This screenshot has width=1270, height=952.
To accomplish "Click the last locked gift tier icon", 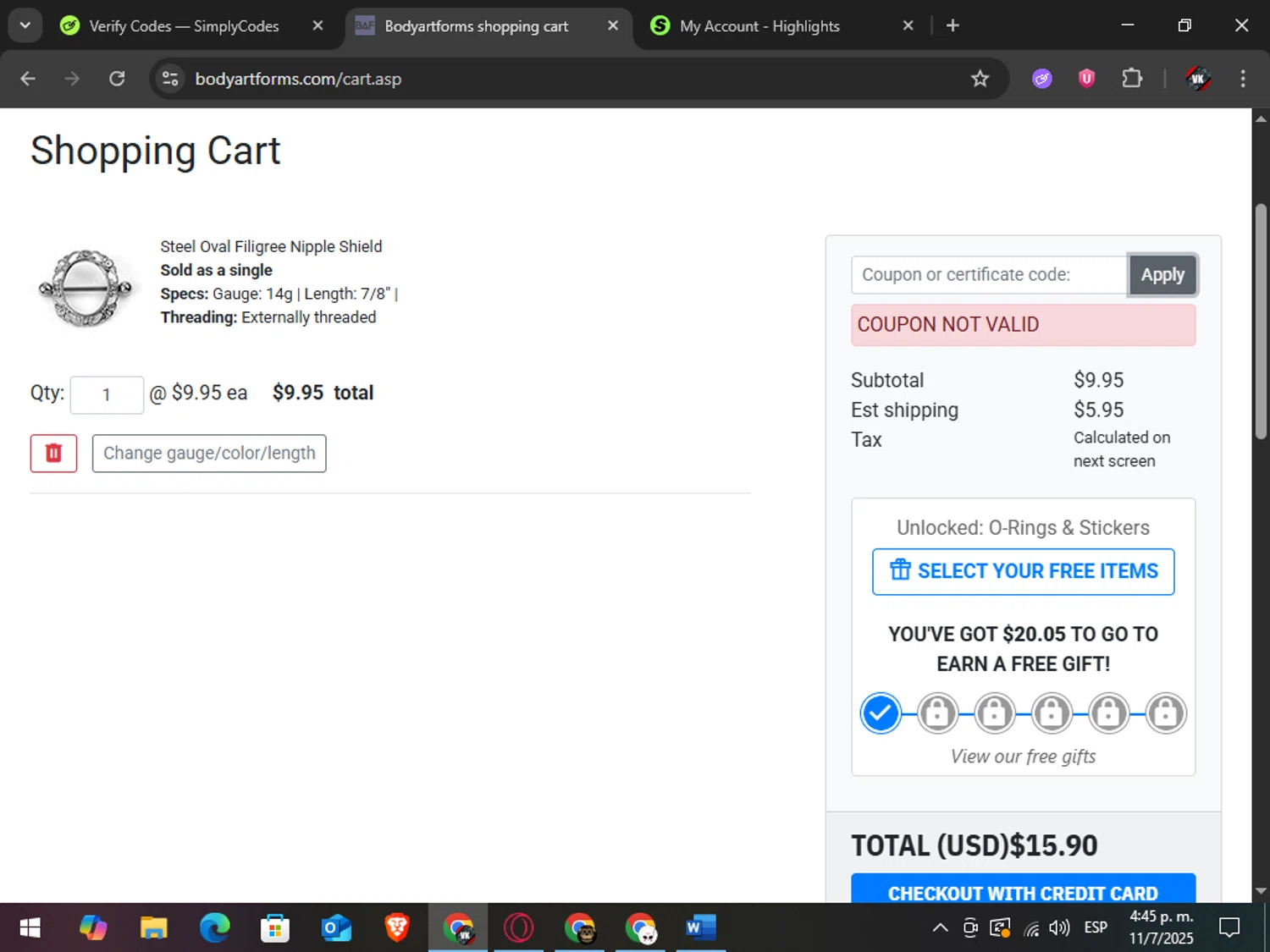I will click(x=1166, y=713).
